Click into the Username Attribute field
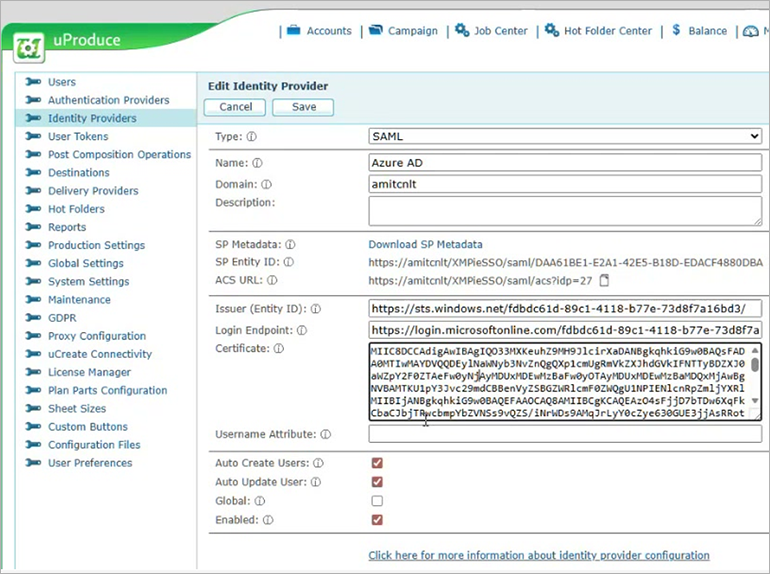 point(565,434)
